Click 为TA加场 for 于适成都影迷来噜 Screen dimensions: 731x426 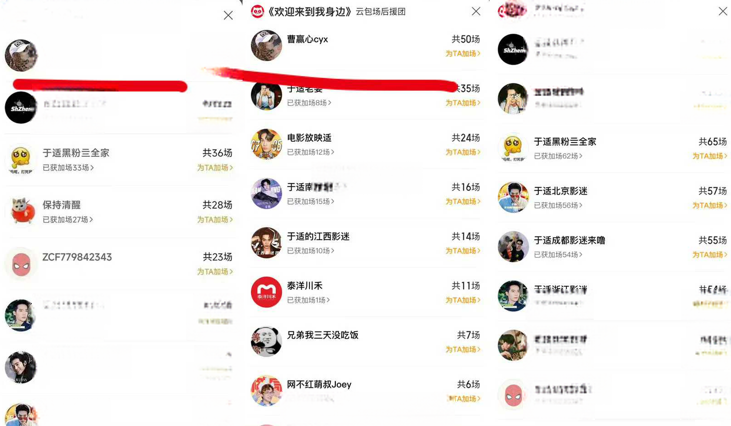click(710, 254)
